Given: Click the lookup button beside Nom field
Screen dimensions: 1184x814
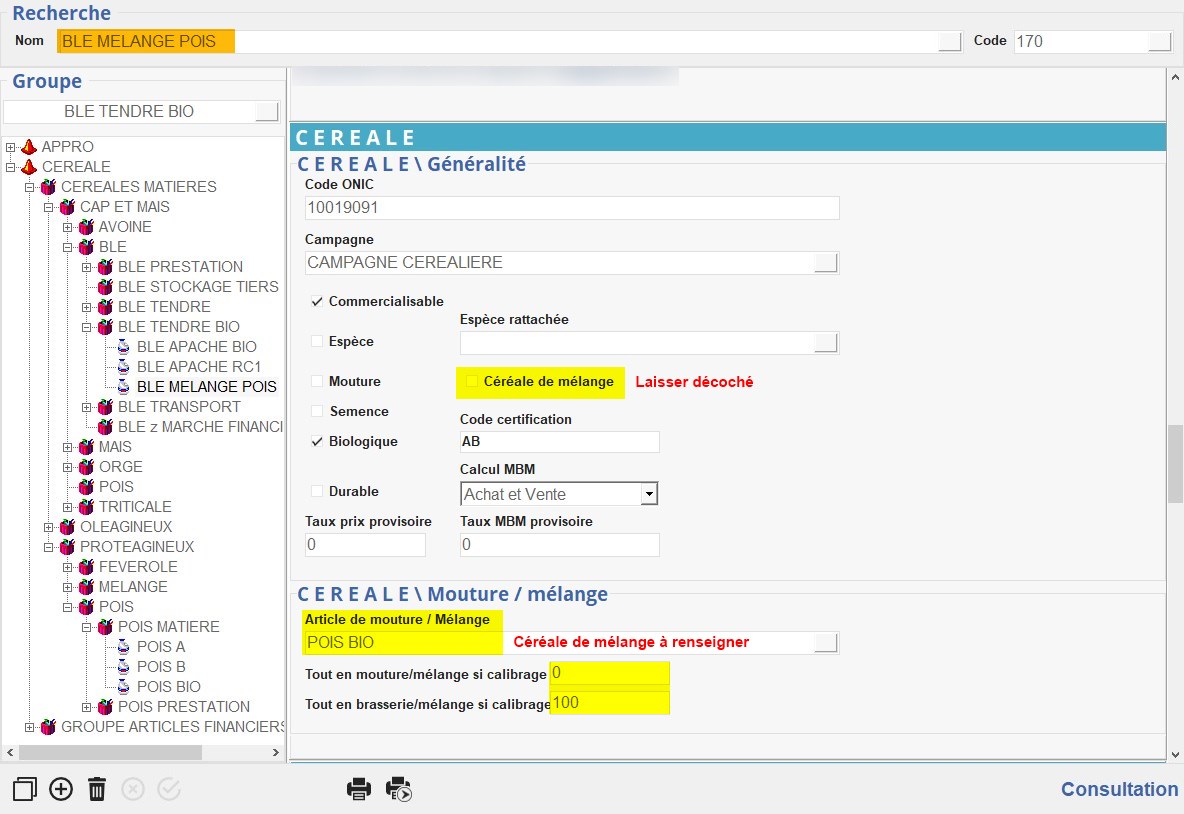Looking at the screenshot, I should tap(949, 42).
